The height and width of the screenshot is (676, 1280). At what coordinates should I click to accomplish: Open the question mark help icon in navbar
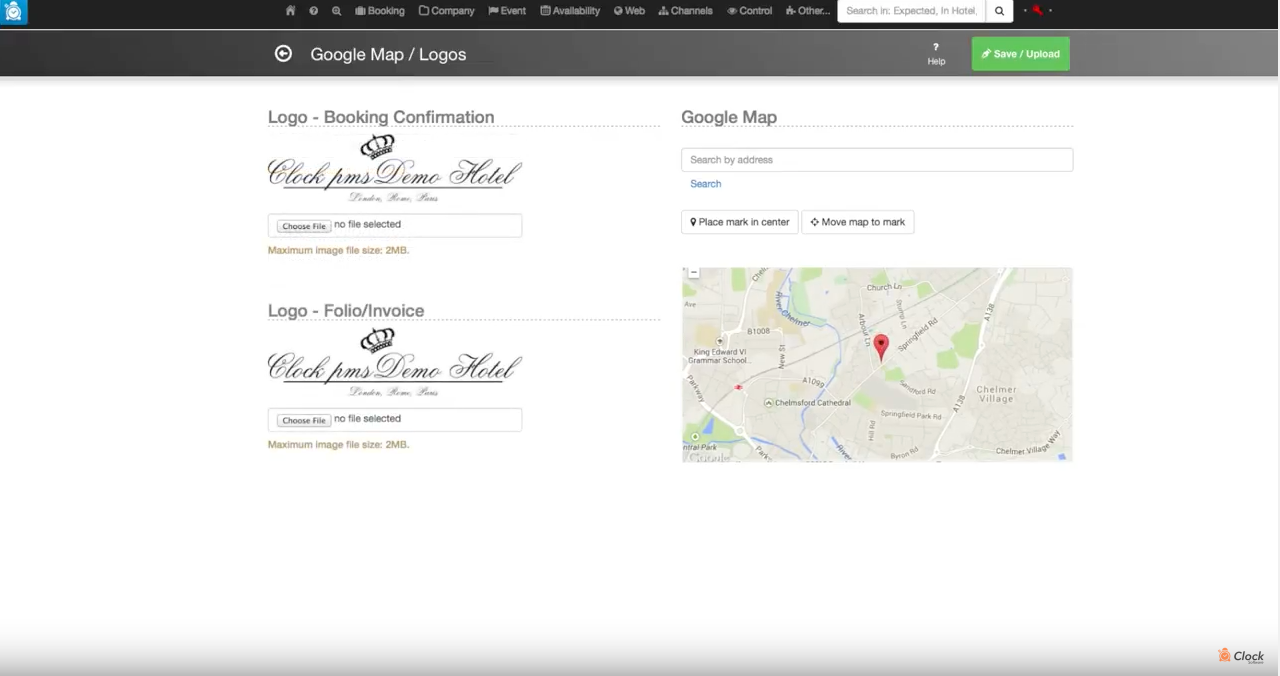click(x=314, y=11)
